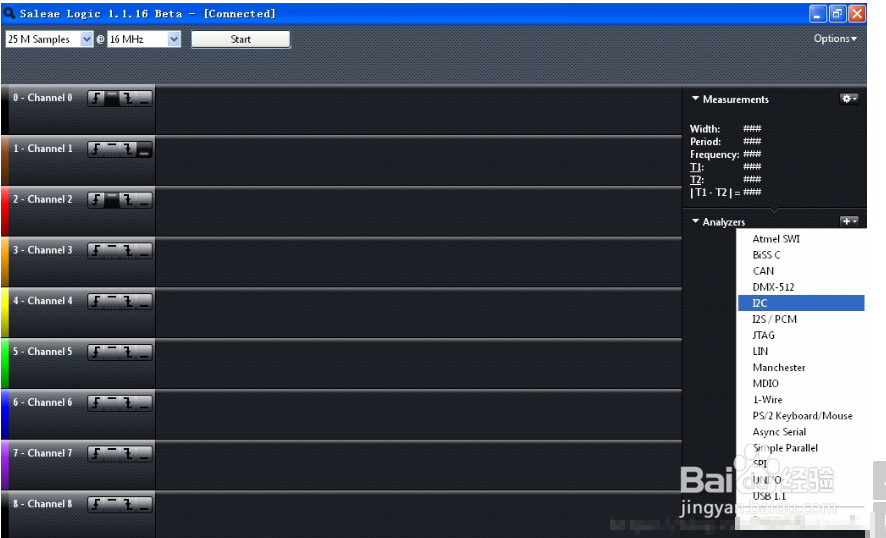Set falling edge trigger on Channel 4
Screen dimensions: 886x538
[128, 302]
